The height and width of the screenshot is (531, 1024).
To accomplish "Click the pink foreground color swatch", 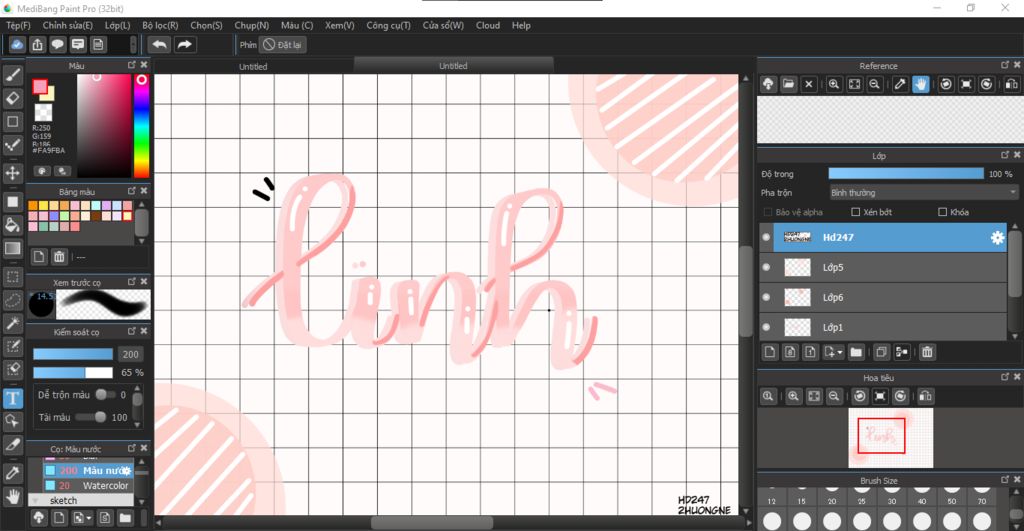I will (40, 87).
